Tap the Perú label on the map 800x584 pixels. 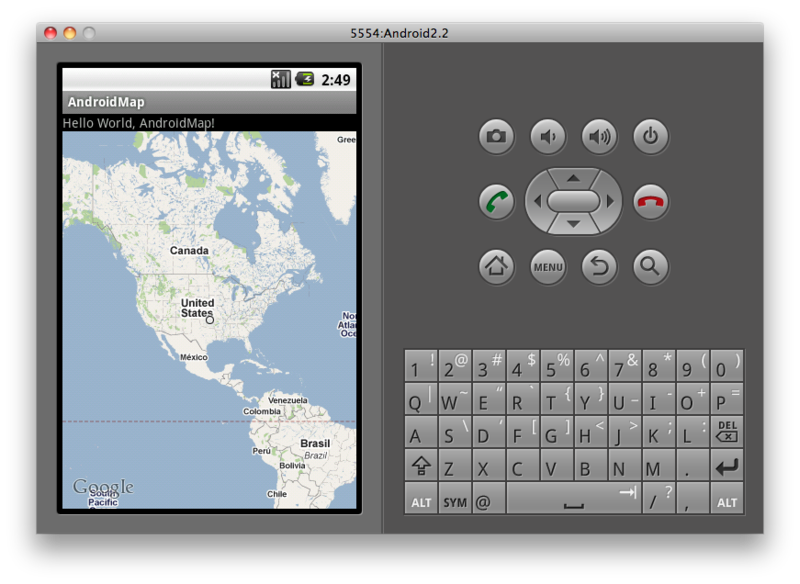pyautogui.click(x=261, y=451)
